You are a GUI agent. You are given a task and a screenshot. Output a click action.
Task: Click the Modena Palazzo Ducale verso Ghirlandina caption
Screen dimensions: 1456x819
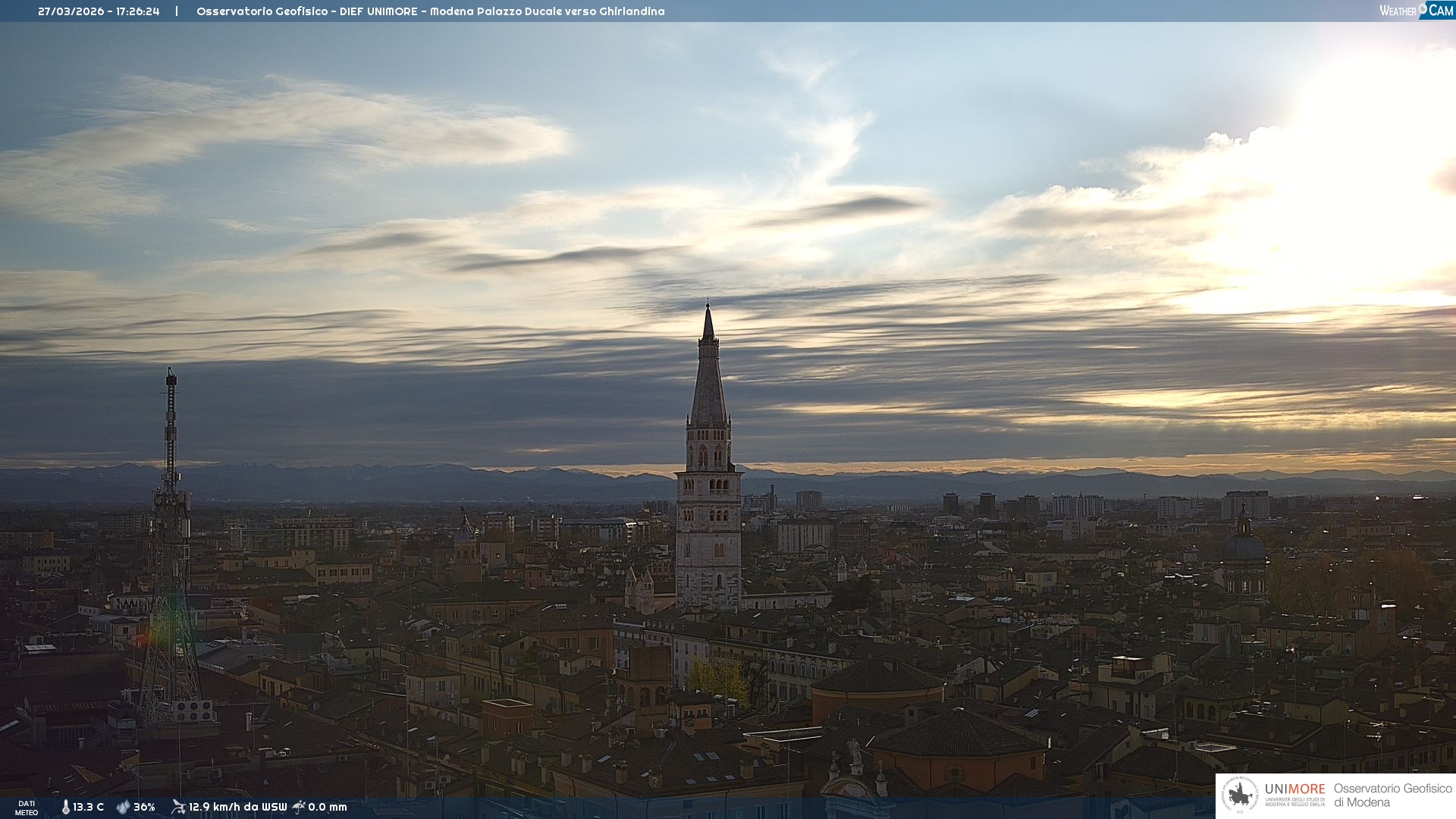547,11
